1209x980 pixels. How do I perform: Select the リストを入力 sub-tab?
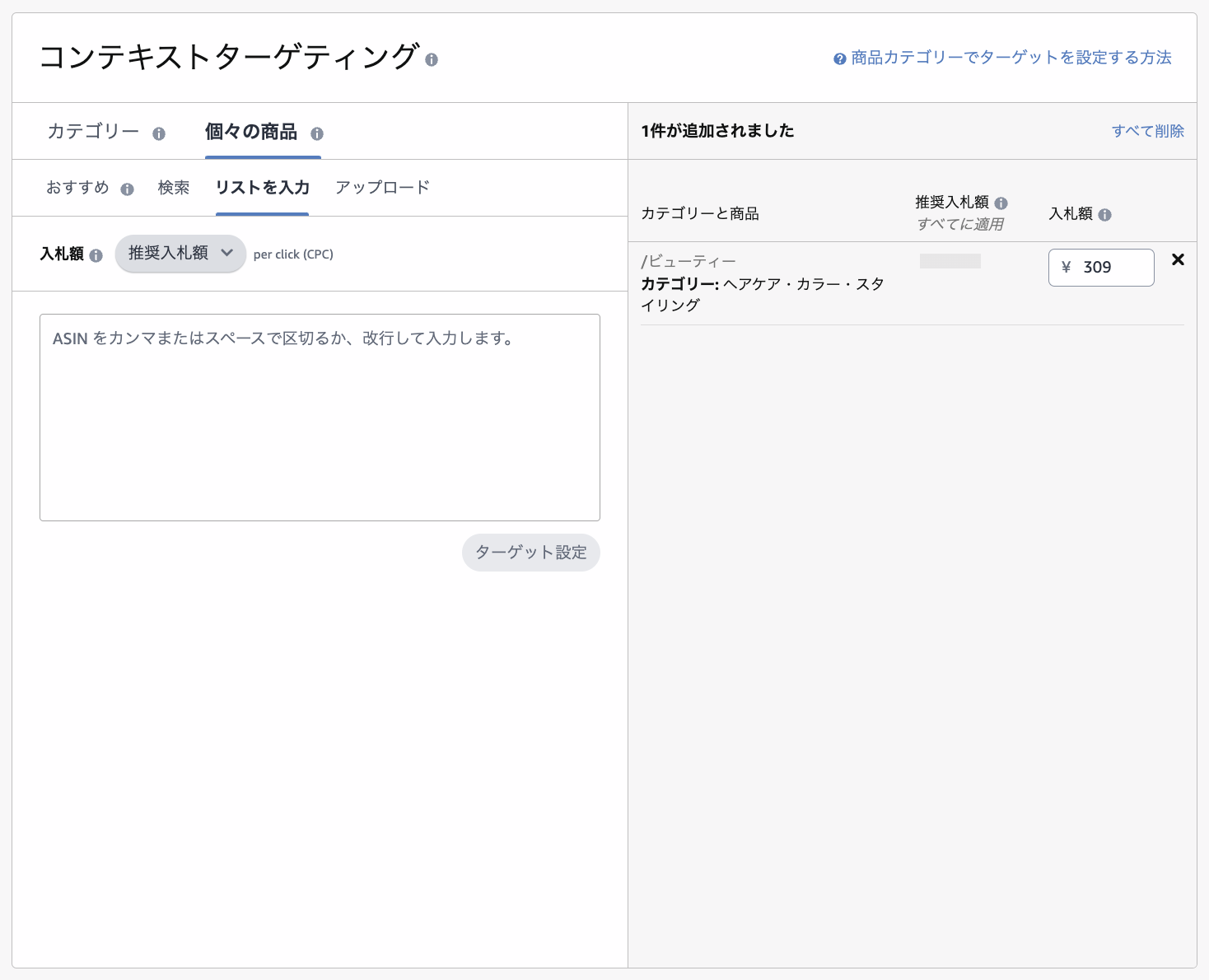(x=263, y=188)
